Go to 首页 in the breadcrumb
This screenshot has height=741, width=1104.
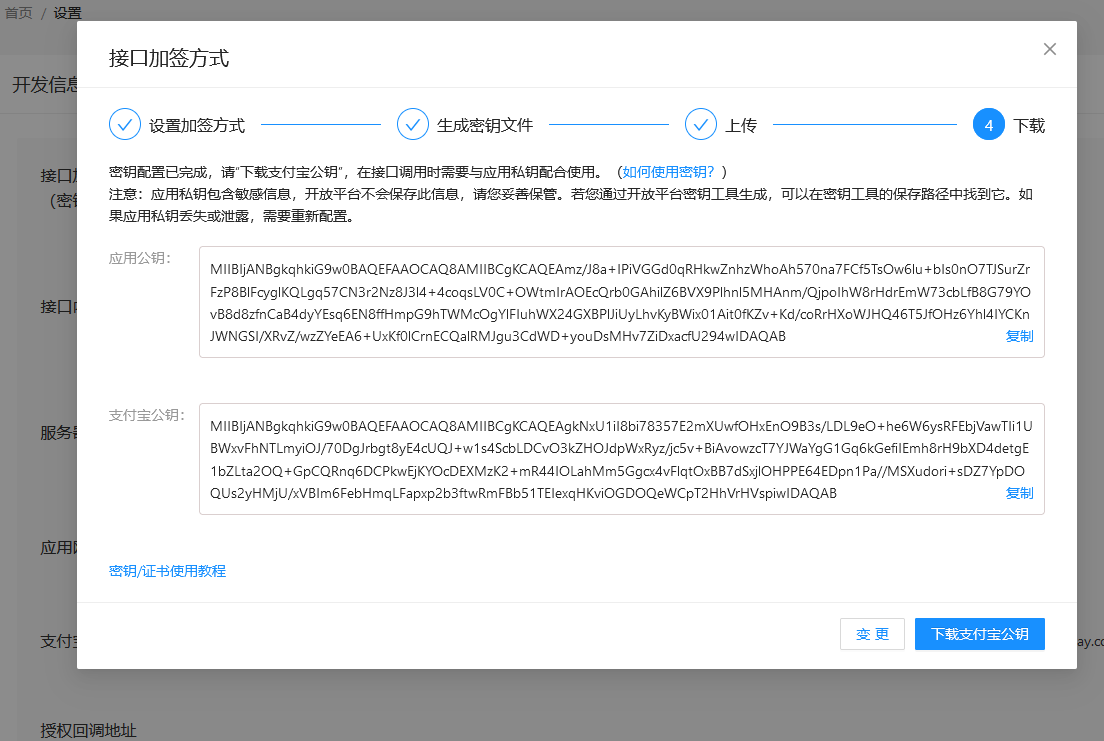pyautogui.click(x=19, y=13)
